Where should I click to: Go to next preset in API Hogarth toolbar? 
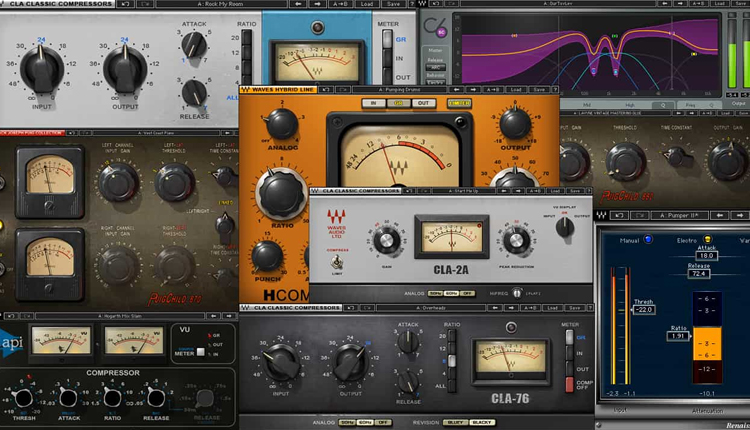pos(229,316)
